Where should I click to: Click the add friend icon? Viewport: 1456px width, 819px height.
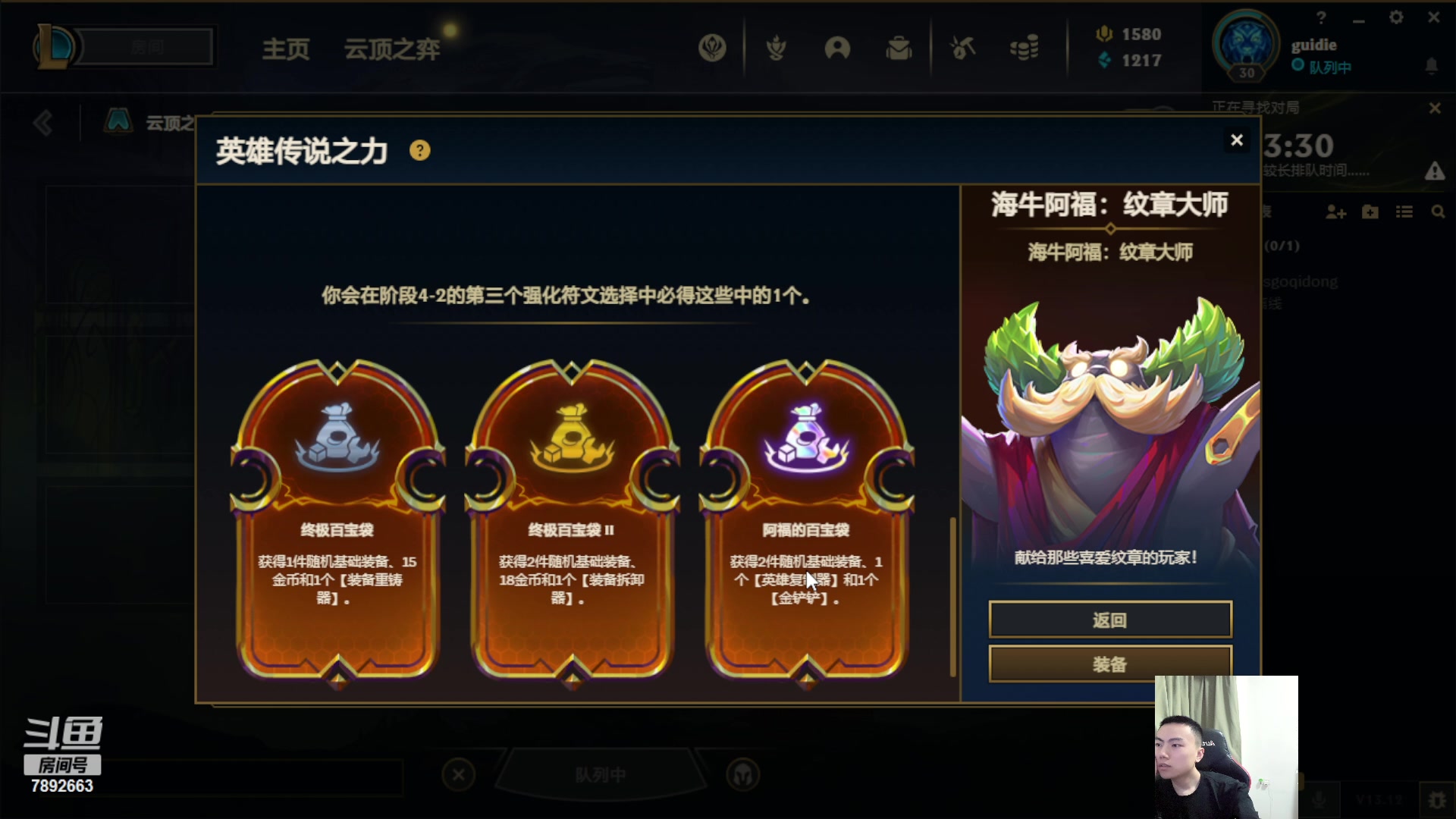1335,212
